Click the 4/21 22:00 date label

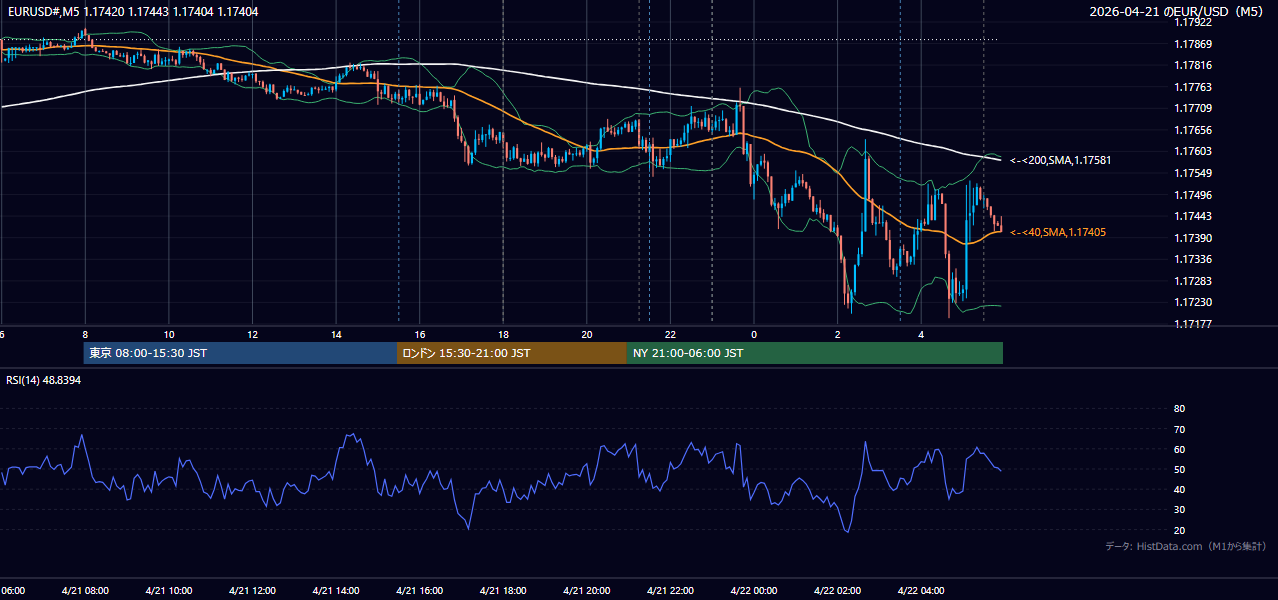[x=670, y=590]
